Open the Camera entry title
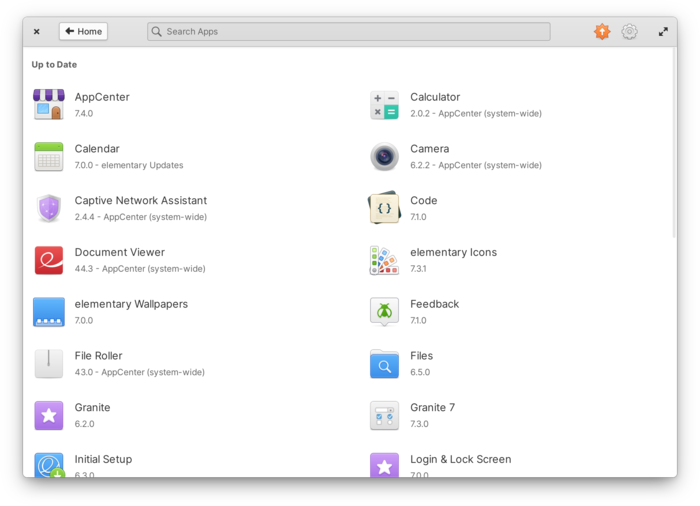Viewport: 700px width, 506px height. pos(429,149)
